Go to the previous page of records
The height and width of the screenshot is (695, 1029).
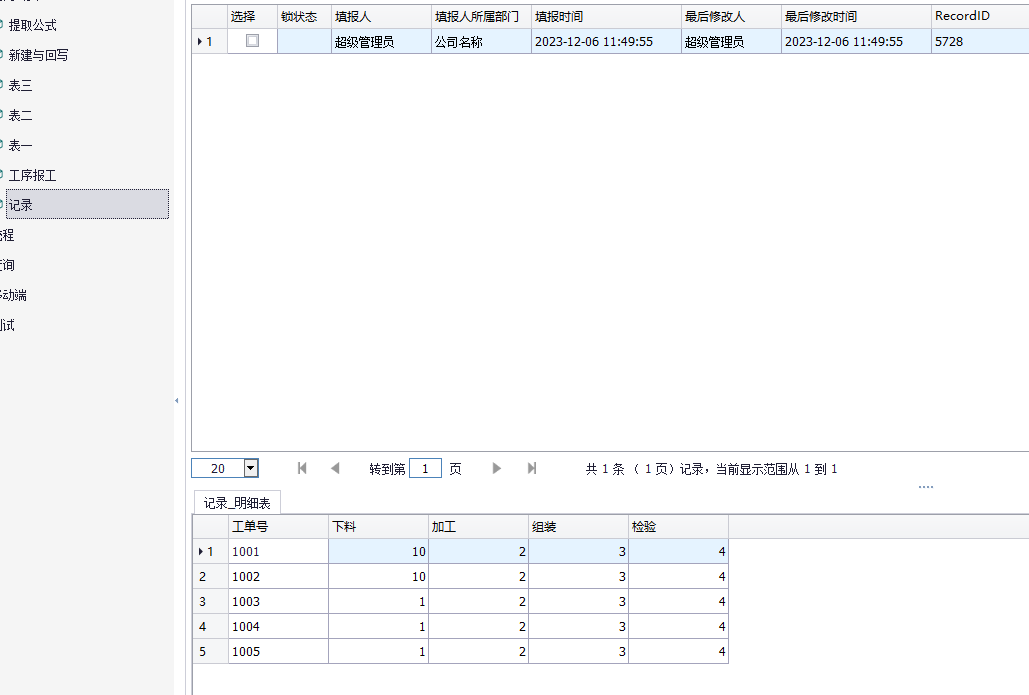pyautogui.click(x=335, y=468)
